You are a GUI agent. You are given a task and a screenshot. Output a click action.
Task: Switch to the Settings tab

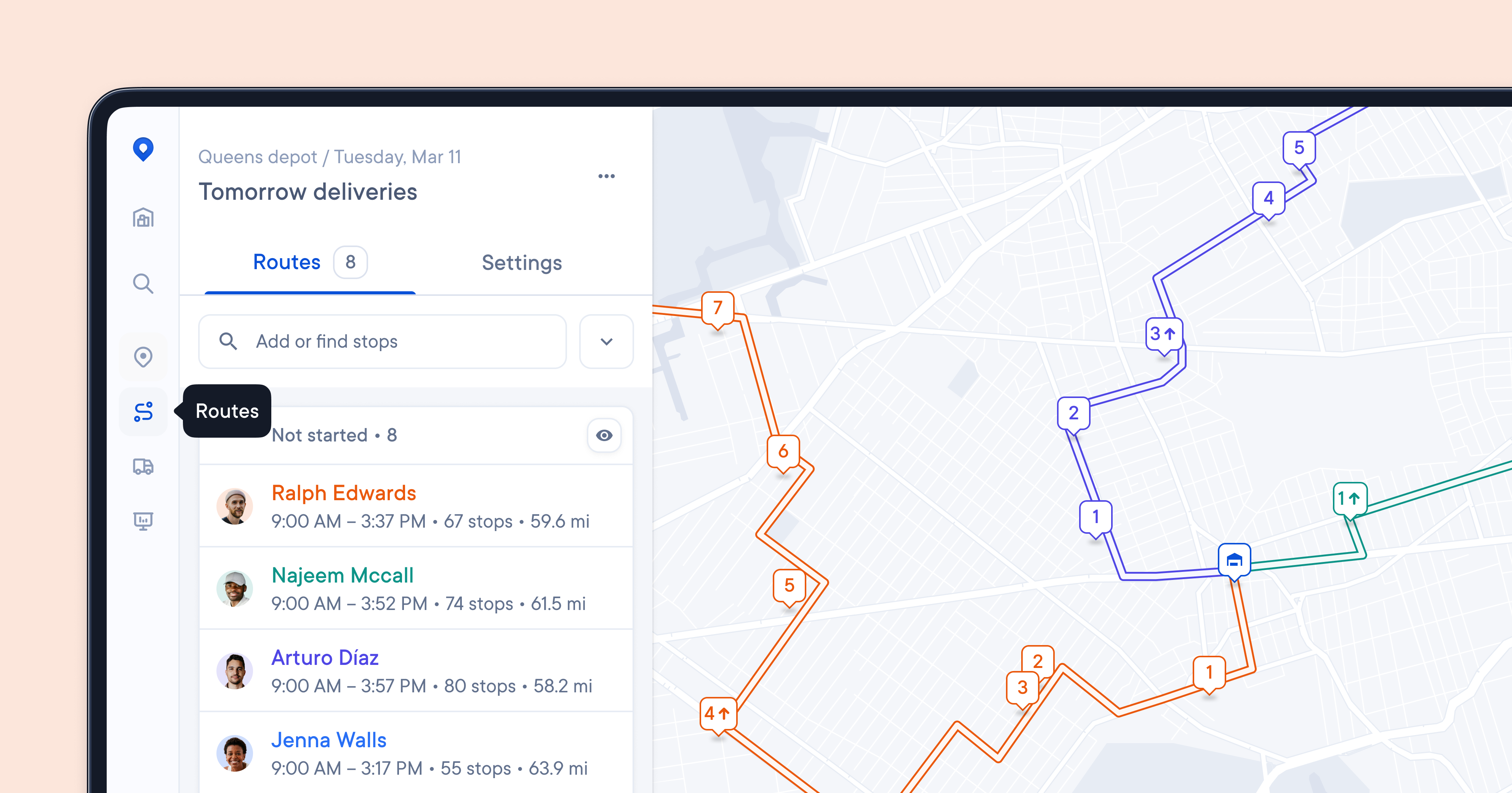click(522, 263)
